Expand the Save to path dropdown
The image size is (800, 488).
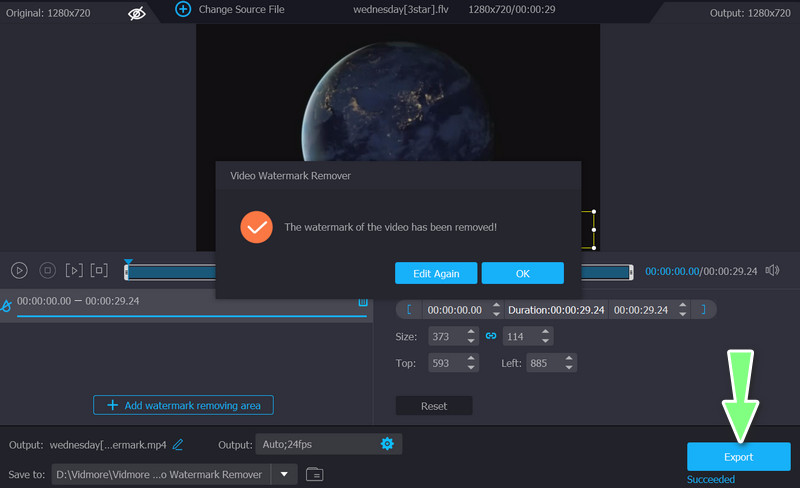(284, 474)
